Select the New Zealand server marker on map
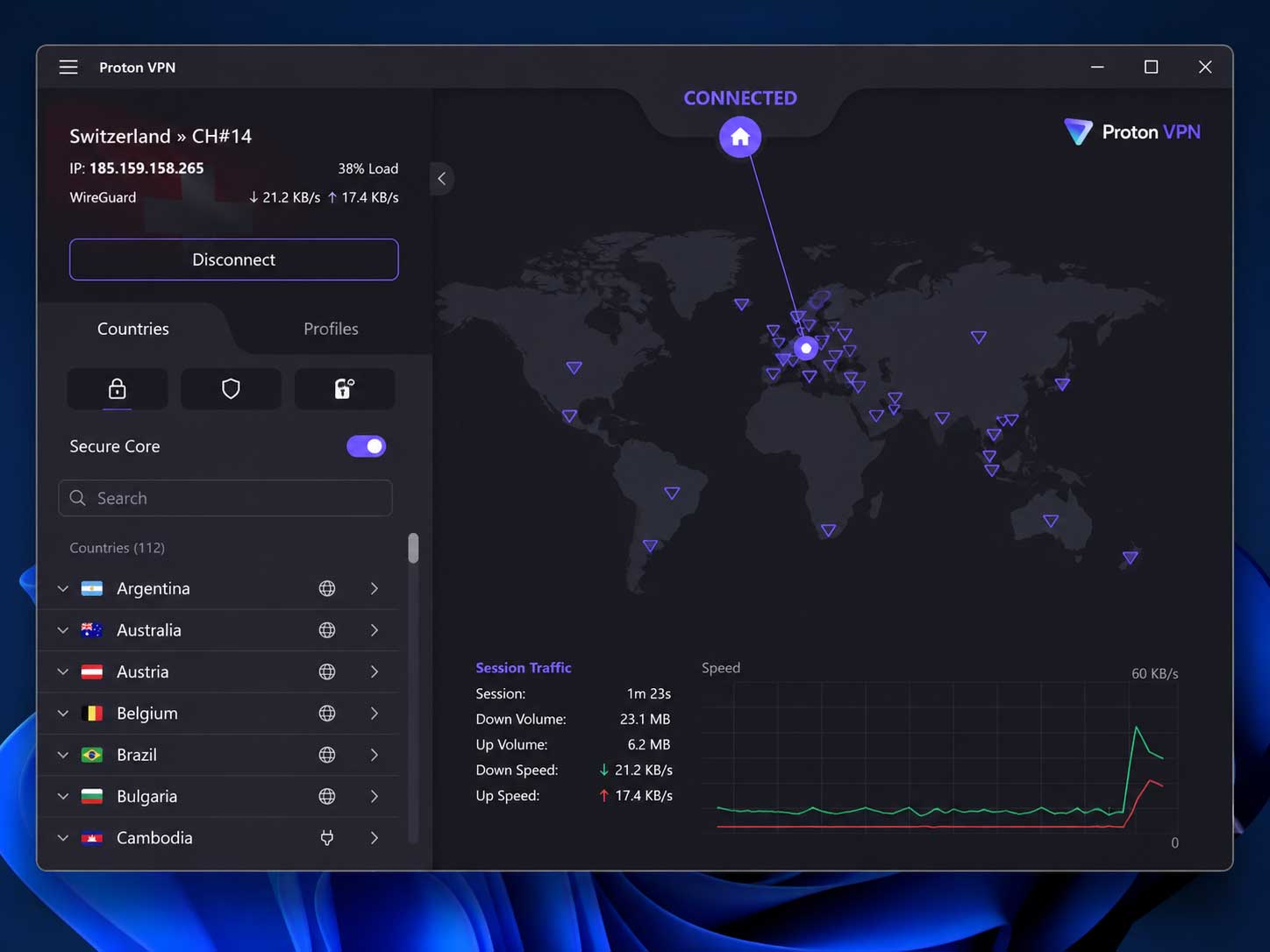Screen dimensions: 1270x952 [x=1131, y=557]
